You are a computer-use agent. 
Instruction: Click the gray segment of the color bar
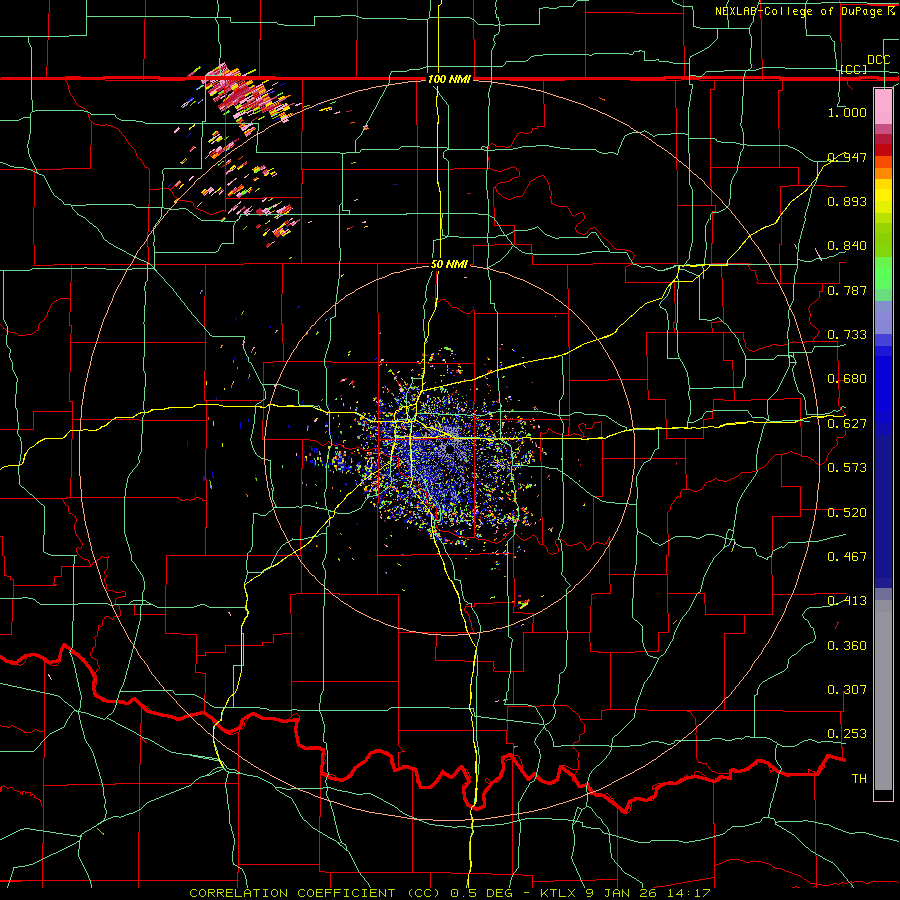click(x=883, y=695)
